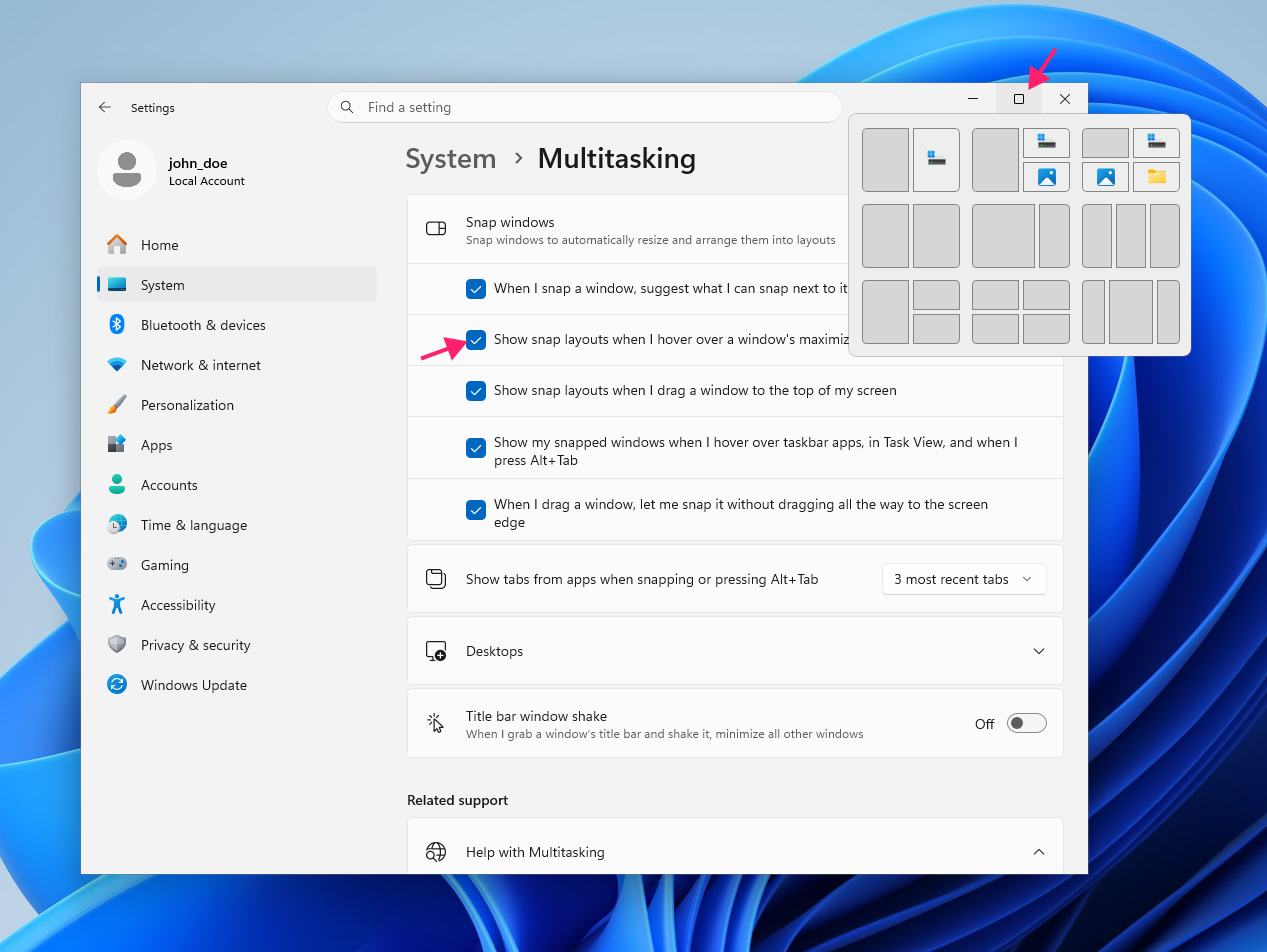Click the Help with Multitasking globe icon

(436, 852)
